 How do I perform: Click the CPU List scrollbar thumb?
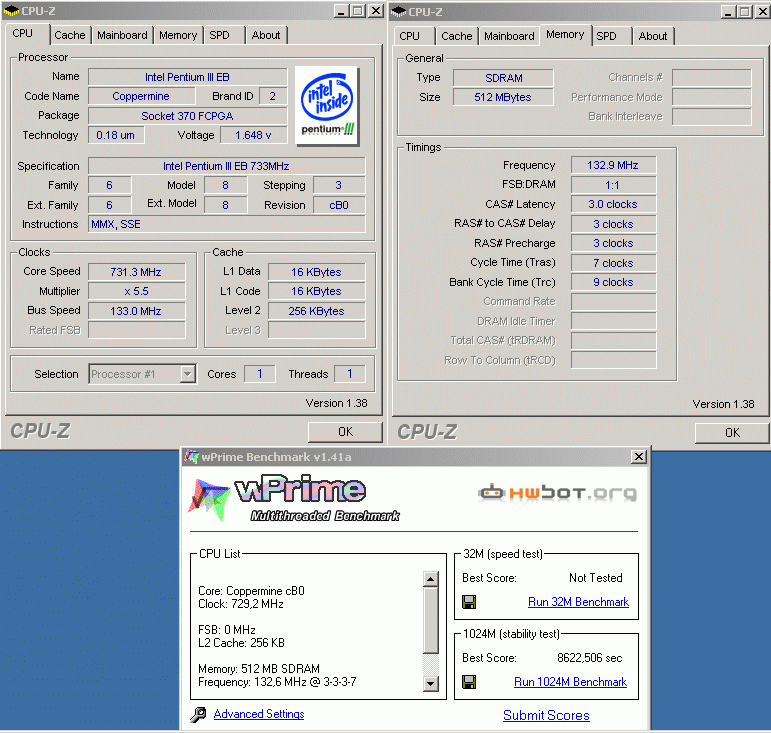(431, 620)
